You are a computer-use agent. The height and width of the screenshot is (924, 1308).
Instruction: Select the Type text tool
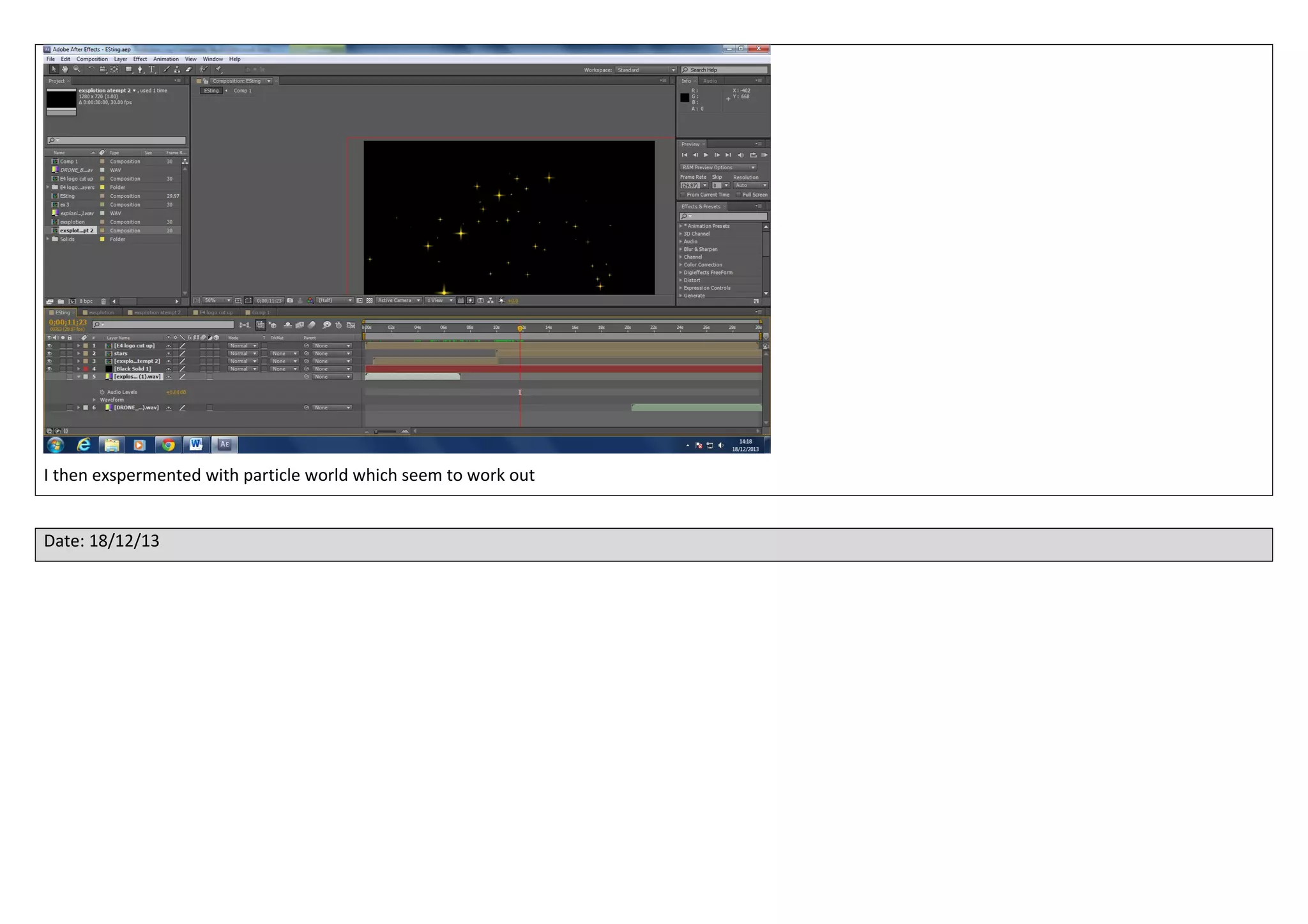[x=152, y=70]
